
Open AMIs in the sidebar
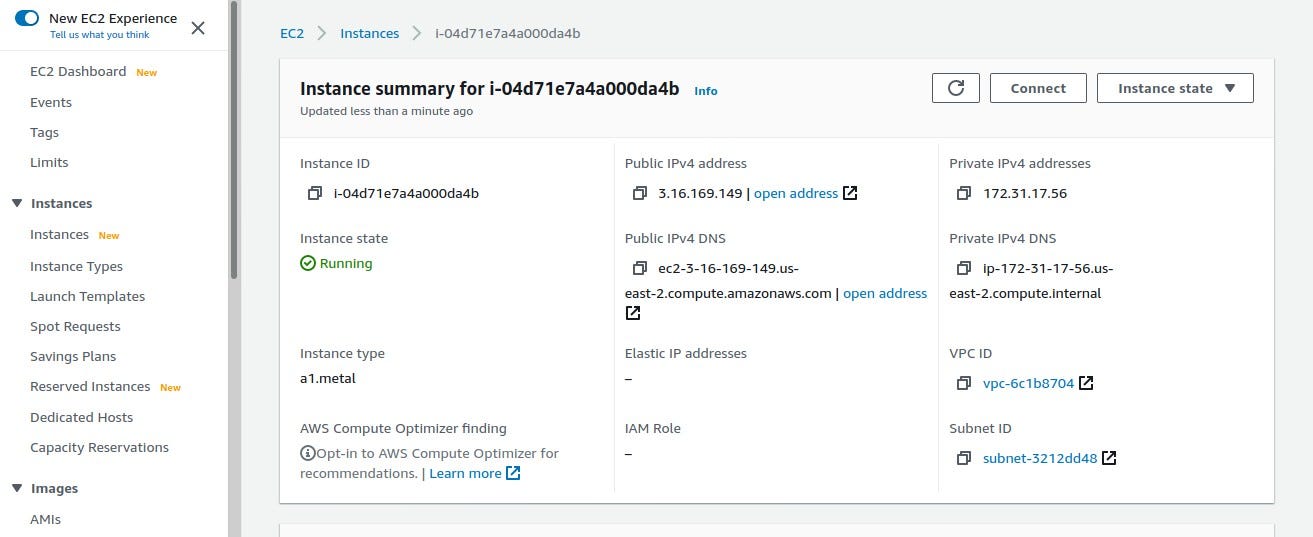pos(45,519)
